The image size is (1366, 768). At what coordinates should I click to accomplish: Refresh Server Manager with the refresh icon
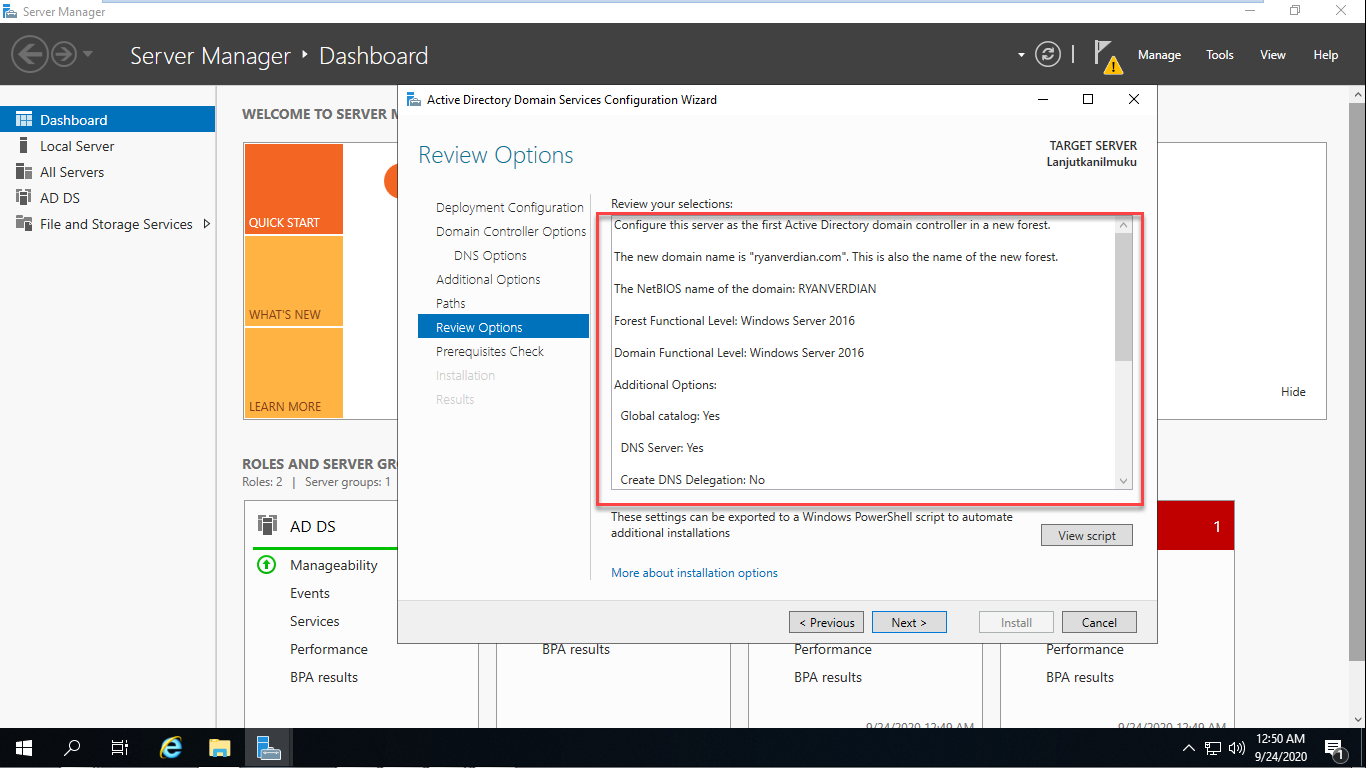(x=1048, y=55)
